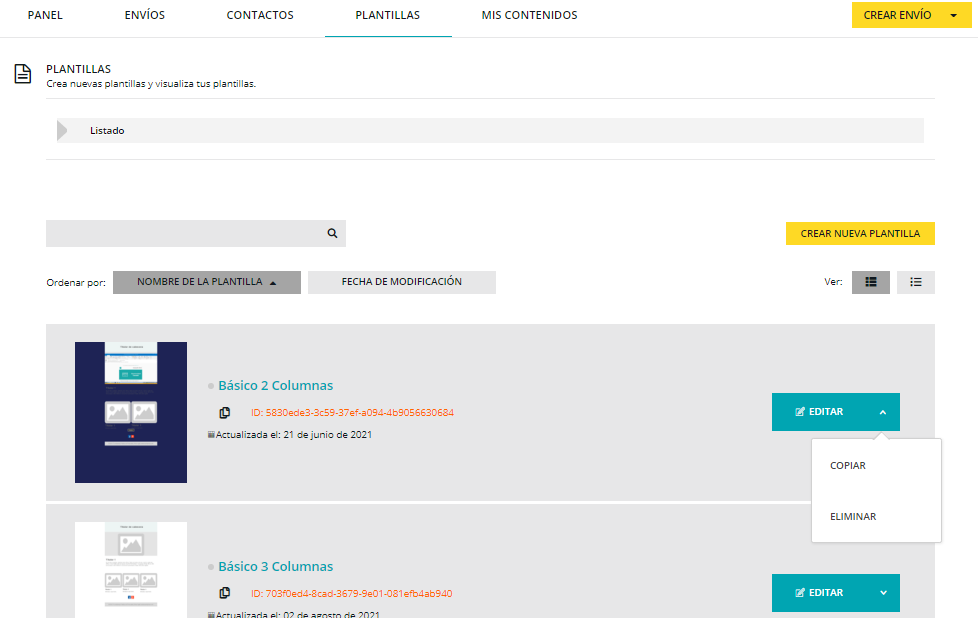Switch to compact list view
Screen dimensions: 978x618
pyautogui.click(x=915, y=282)
